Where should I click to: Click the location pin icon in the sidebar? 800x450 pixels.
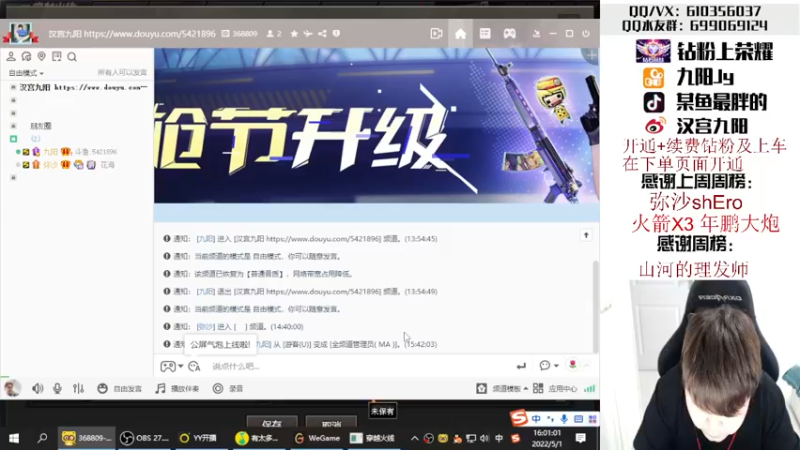click(x=41, y=56)
